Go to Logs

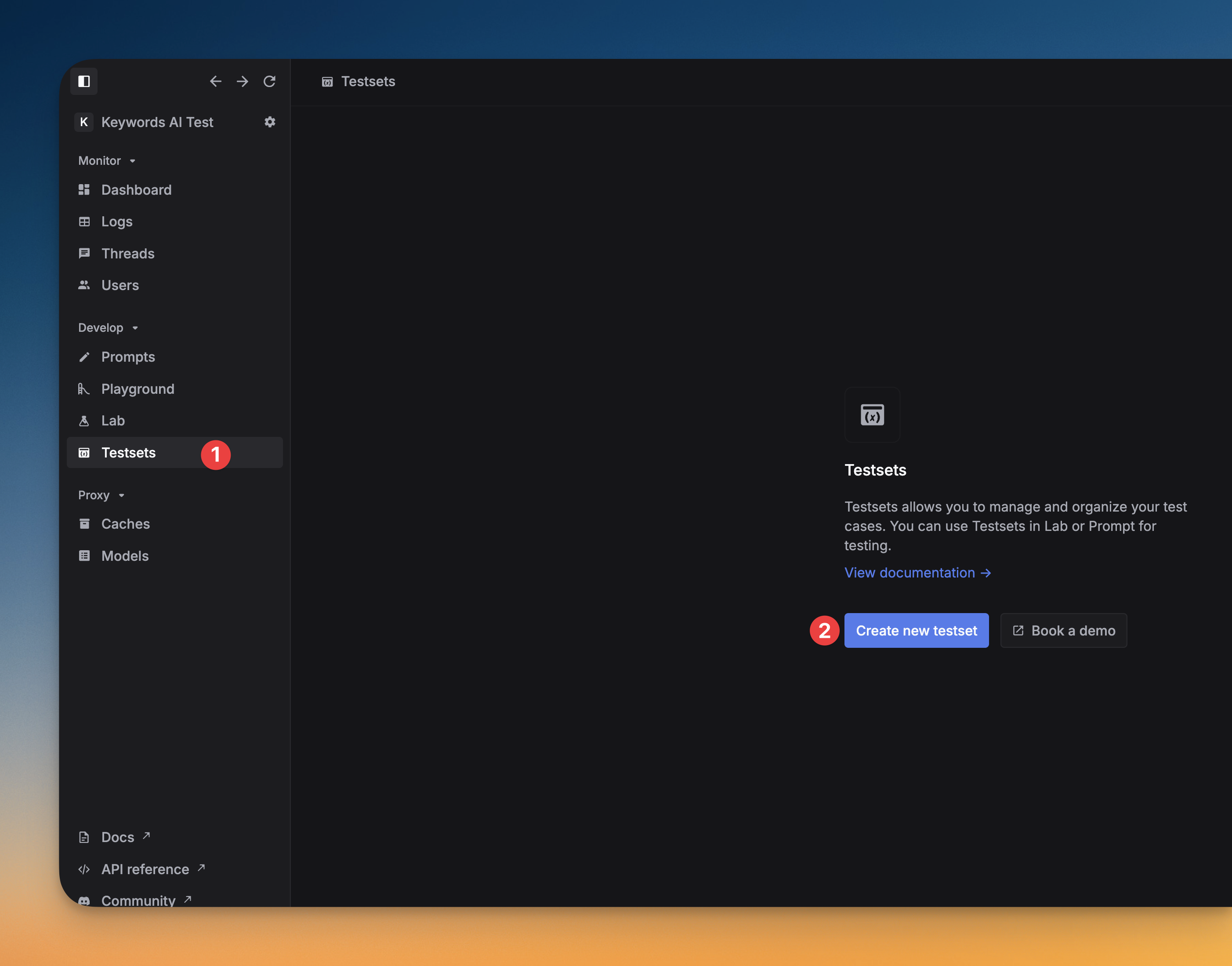[175, 222]
